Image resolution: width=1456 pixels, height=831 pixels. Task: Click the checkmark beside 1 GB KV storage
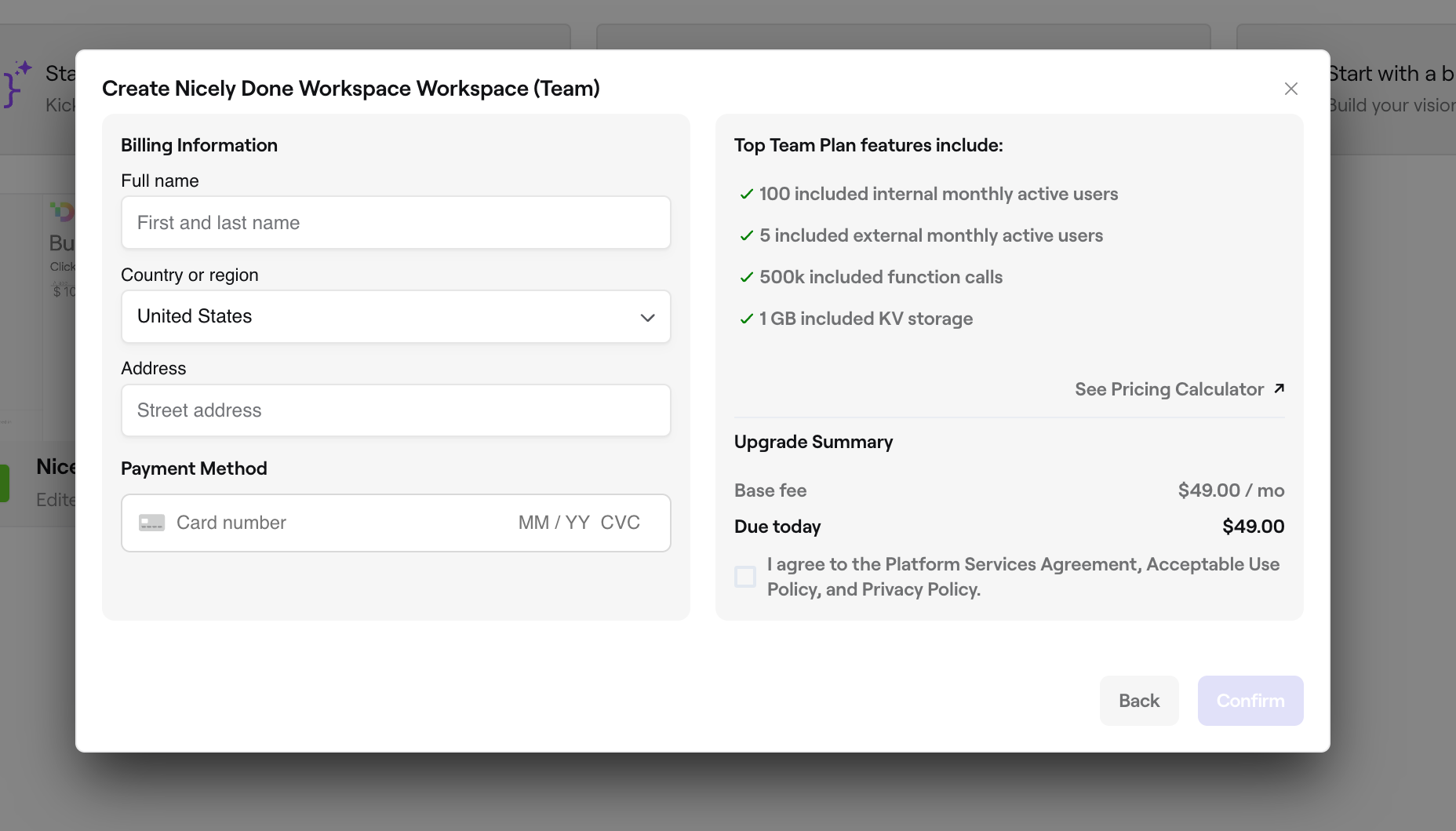(746, 319)
